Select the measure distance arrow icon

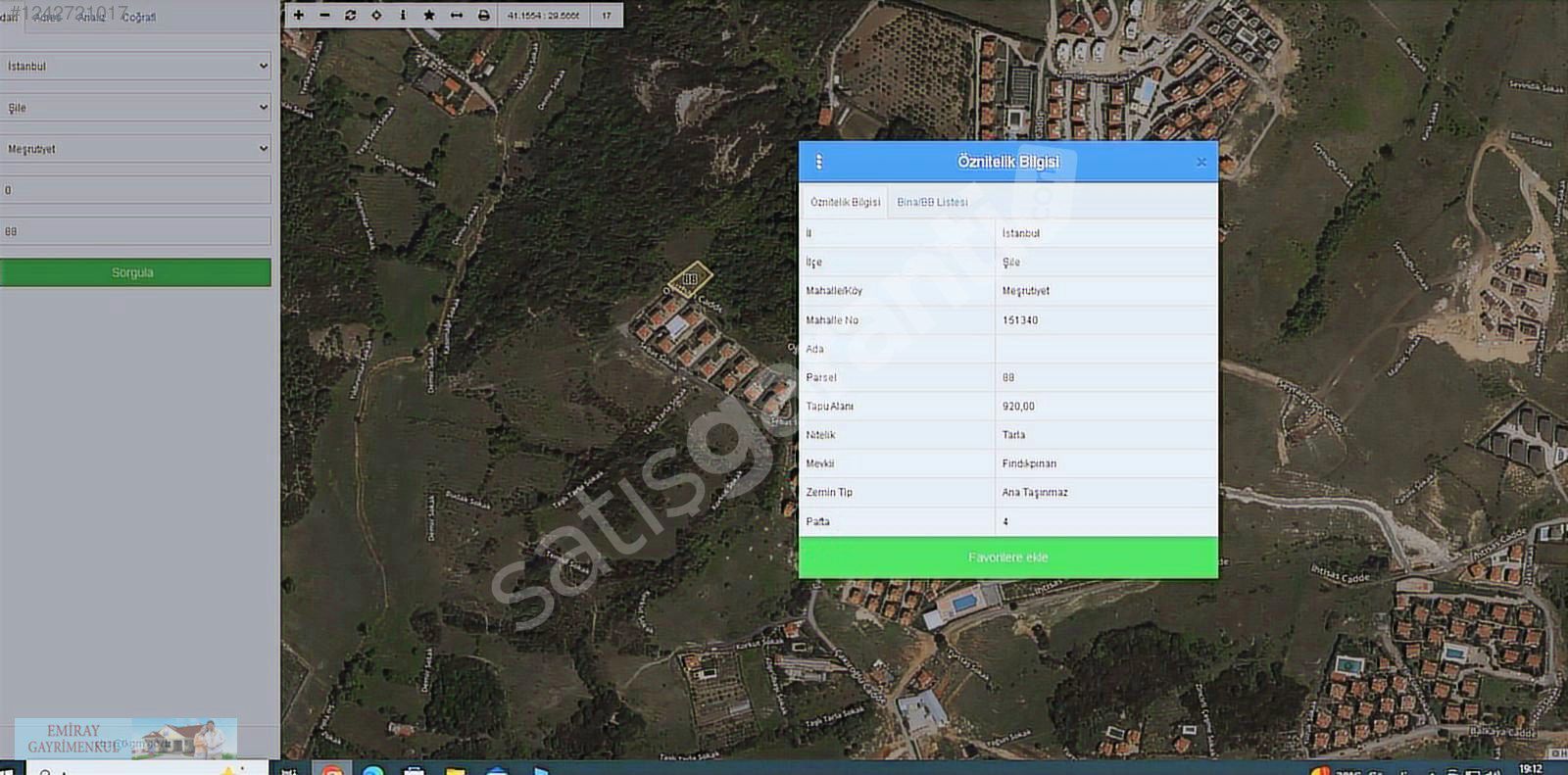point(457,16)
